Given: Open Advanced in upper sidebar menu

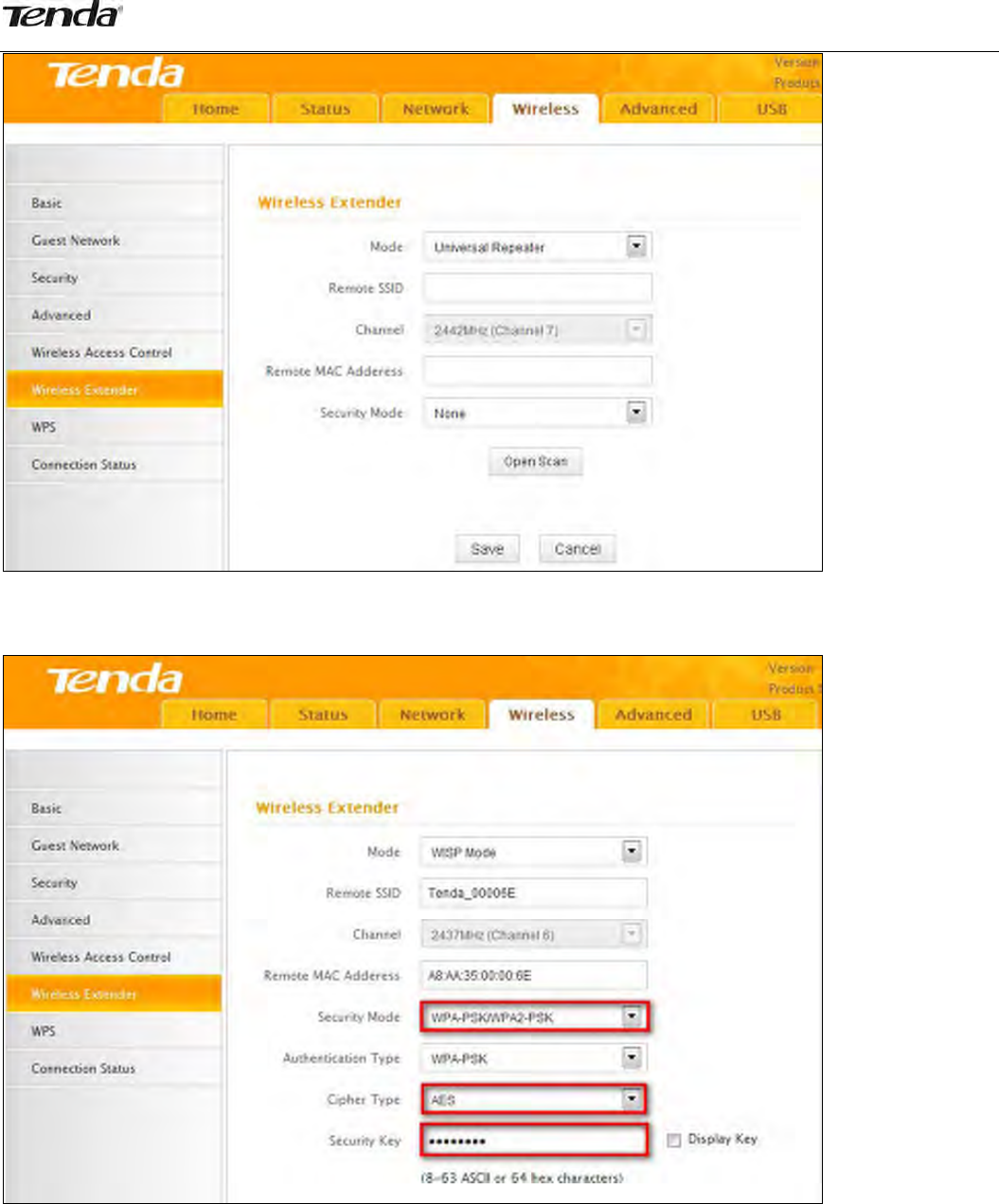Looking at the screenshot, I should pyautogui.click(x=115, y=315).
